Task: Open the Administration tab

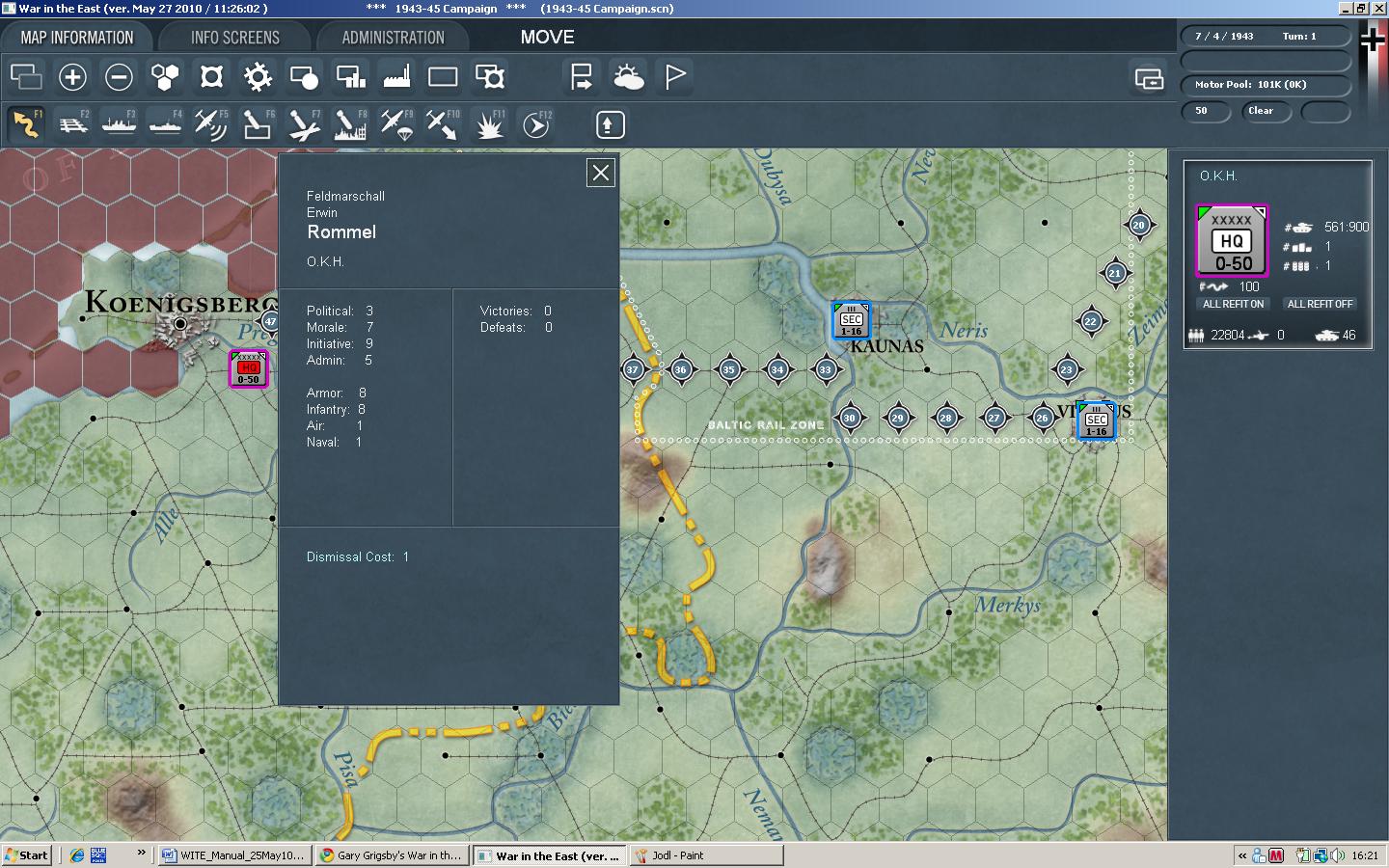Action: pyautogui.click(x=394, y=38)
